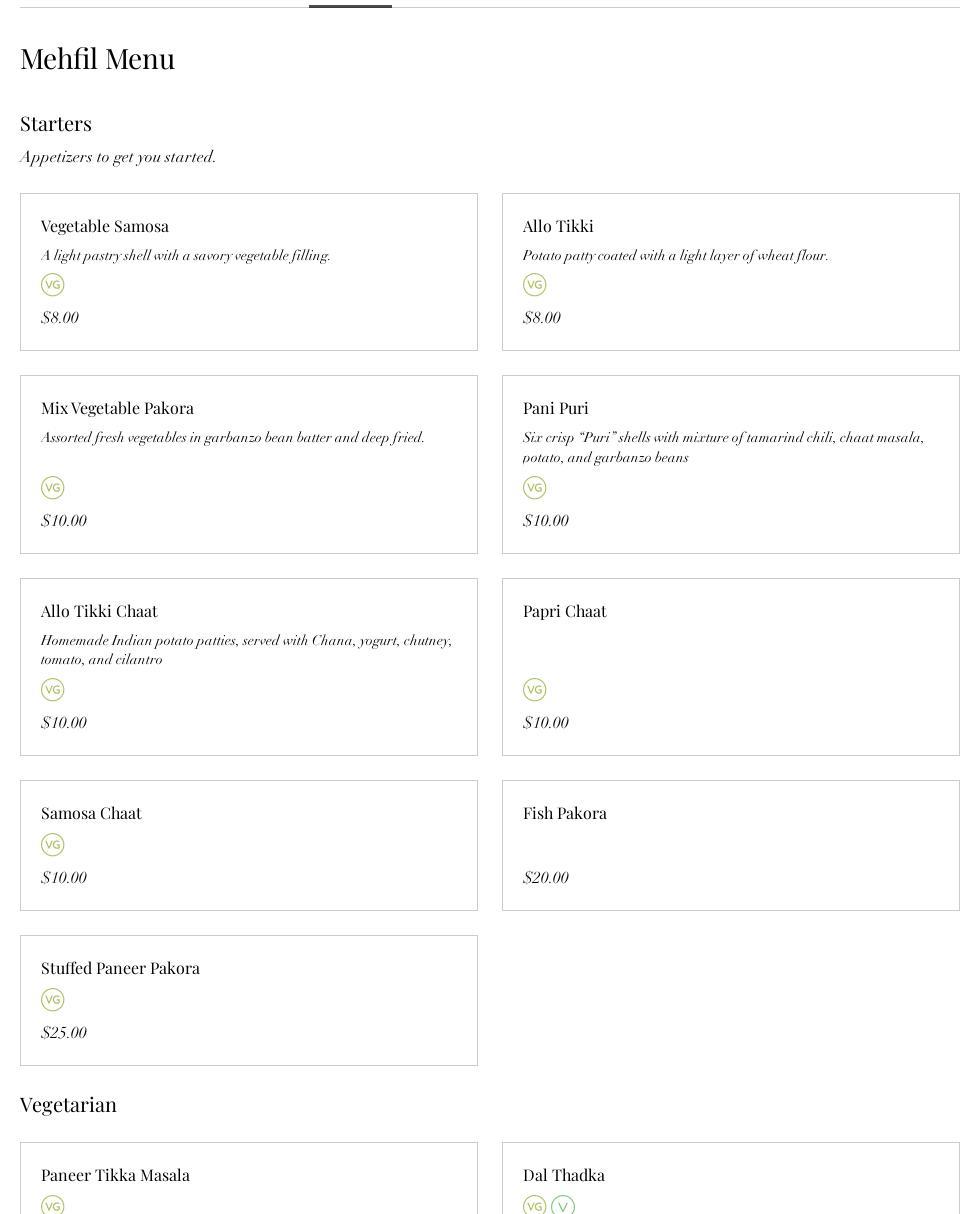Click the VG icon under Pani Puri
This screenshot has height=1214, width=965.
tap(535, 488)
